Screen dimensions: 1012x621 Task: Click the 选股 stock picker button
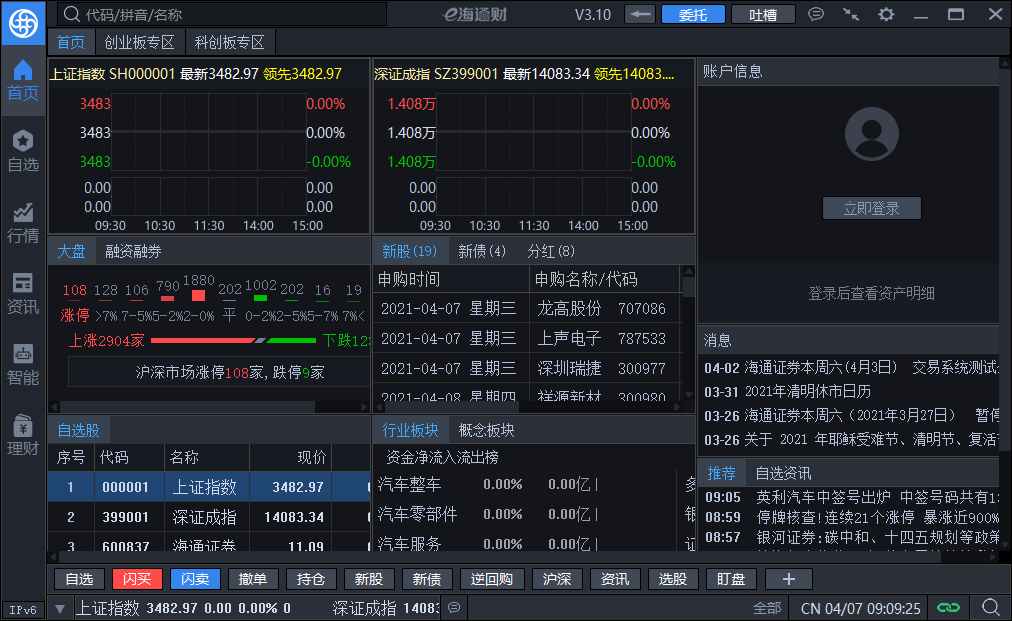coord(673,579)
